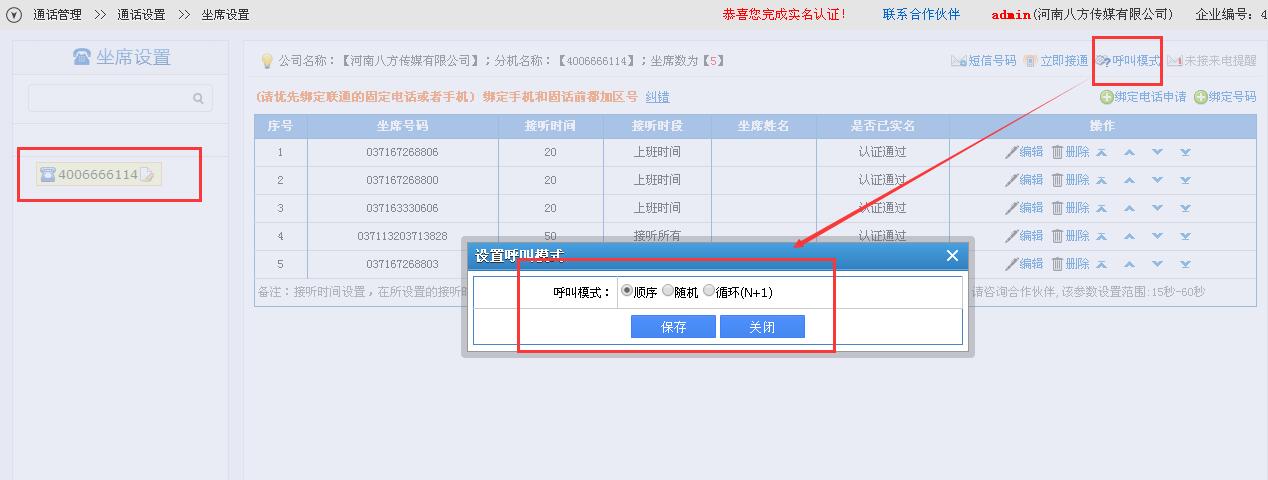
Task: Select 循环(N+1) cyclic call mode
Action: [x=709, y=291]
